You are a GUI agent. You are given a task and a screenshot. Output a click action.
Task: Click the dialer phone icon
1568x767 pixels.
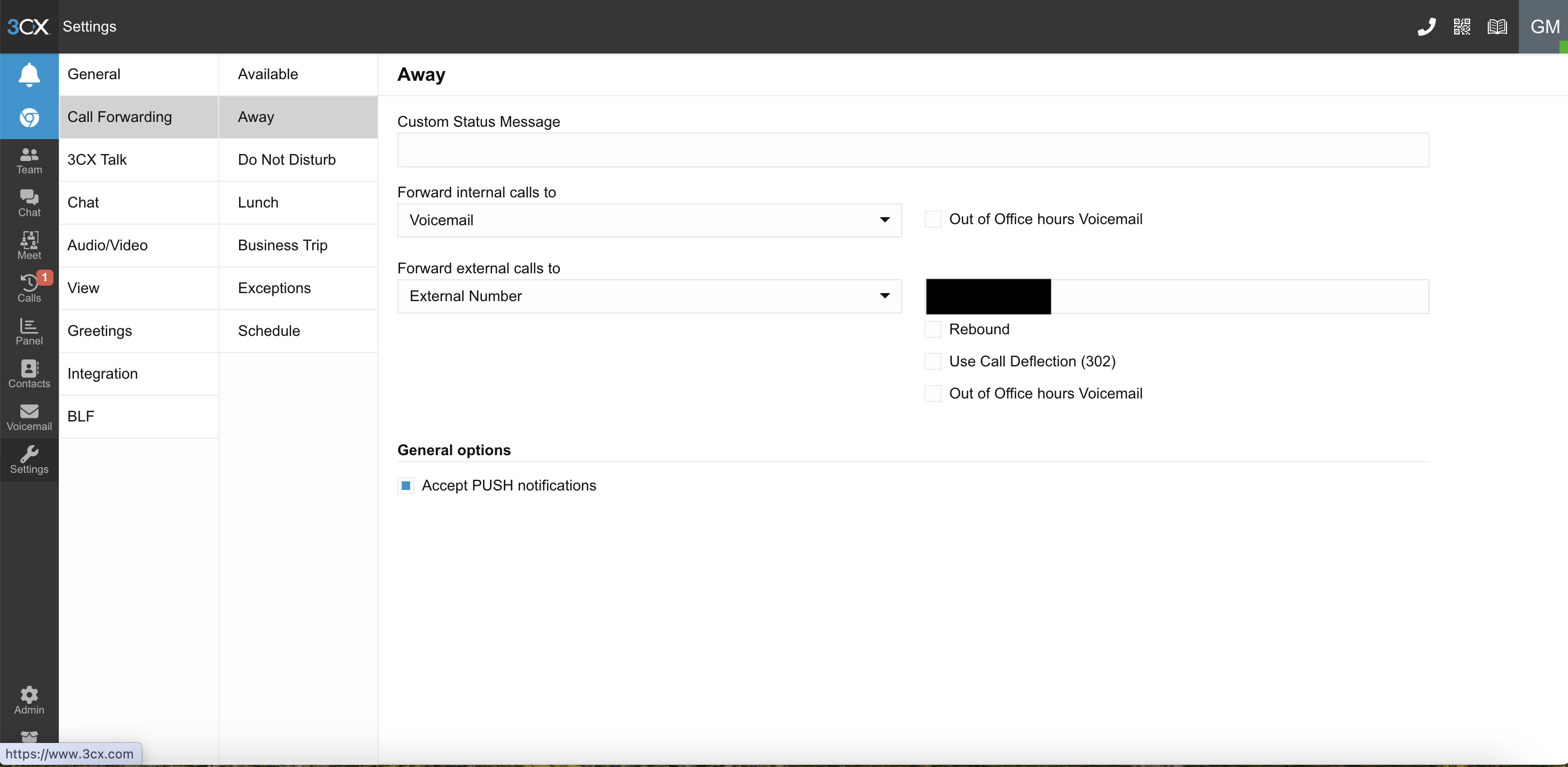[1426, 27]
